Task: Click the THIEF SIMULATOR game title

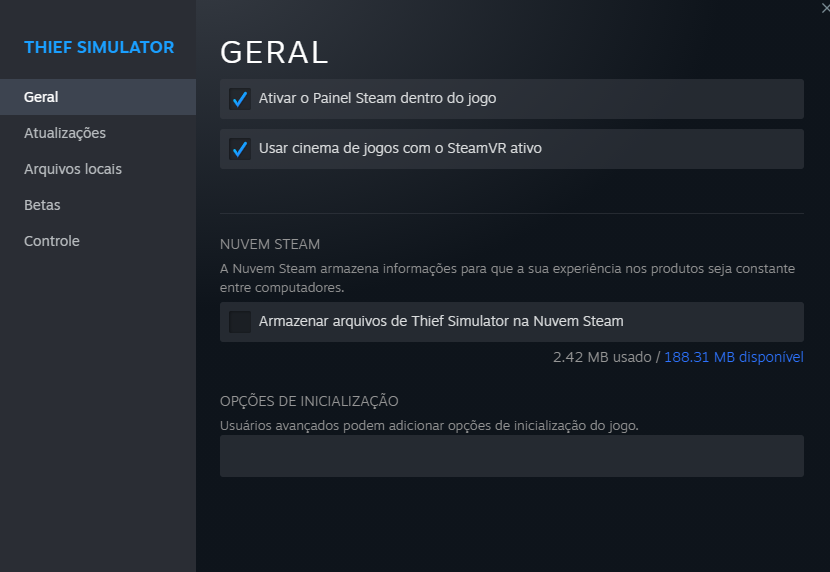Action: tap(99, 47)
